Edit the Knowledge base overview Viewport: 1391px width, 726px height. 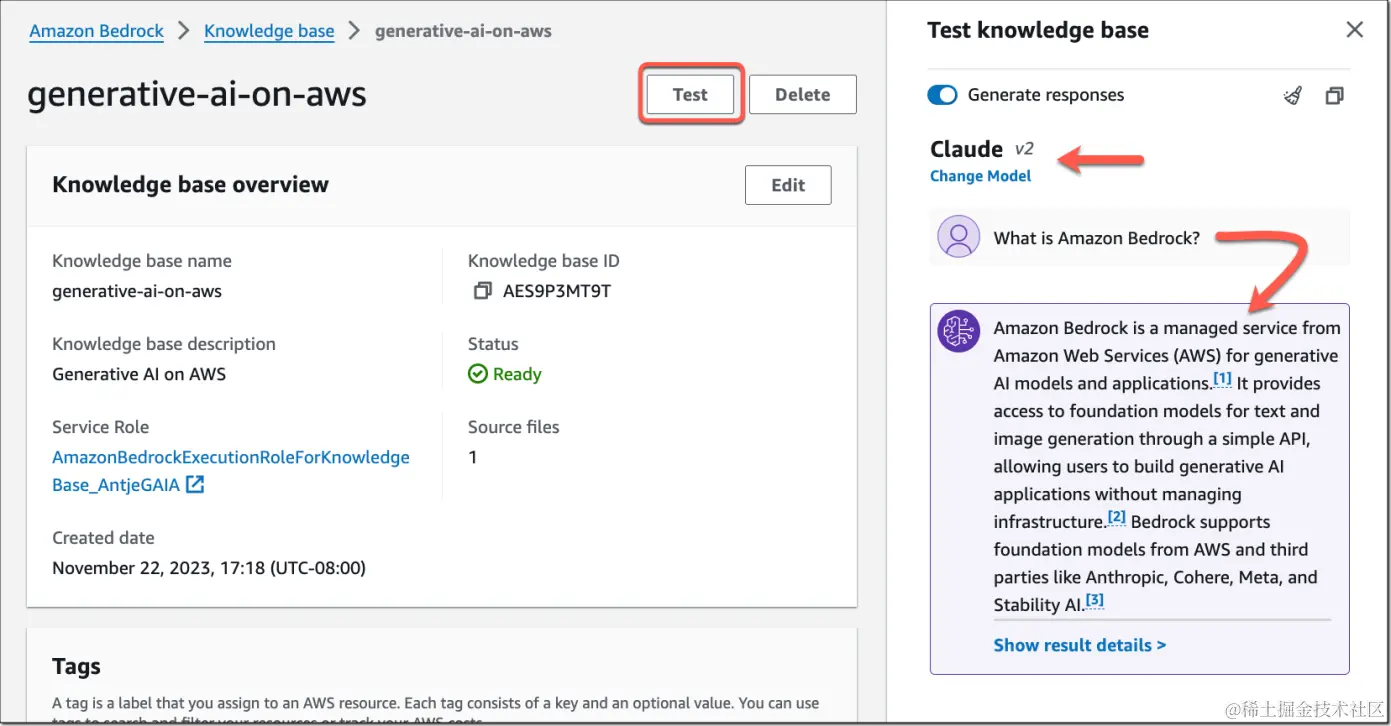(x=788, y=185)
